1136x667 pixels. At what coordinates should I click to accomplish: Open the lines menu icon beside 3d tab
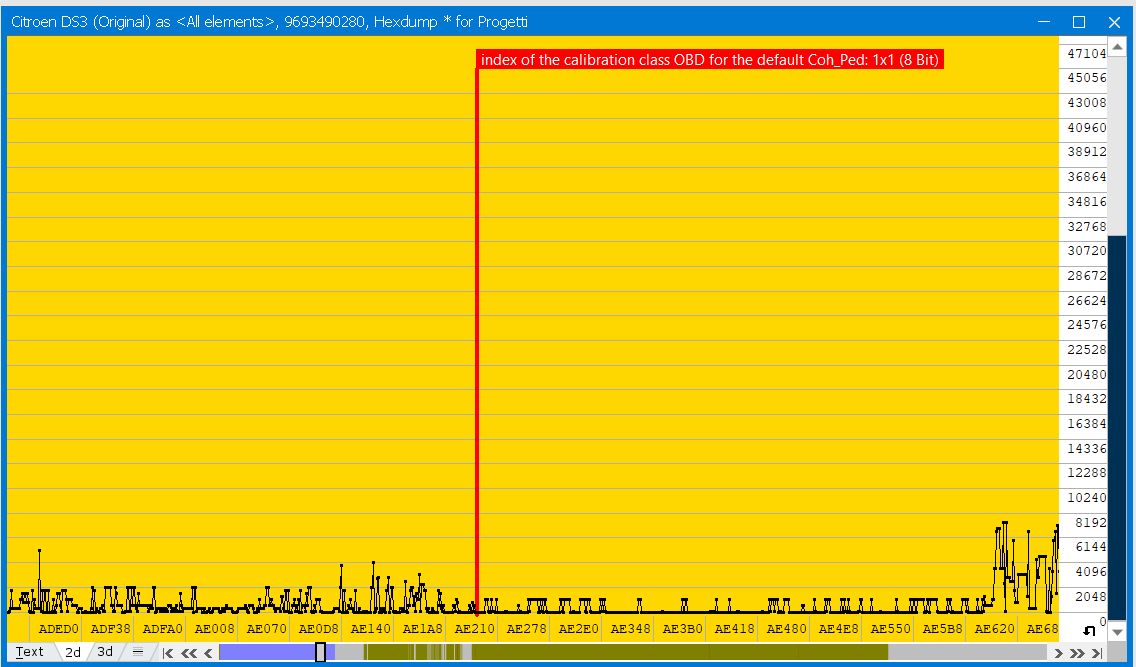138,652
